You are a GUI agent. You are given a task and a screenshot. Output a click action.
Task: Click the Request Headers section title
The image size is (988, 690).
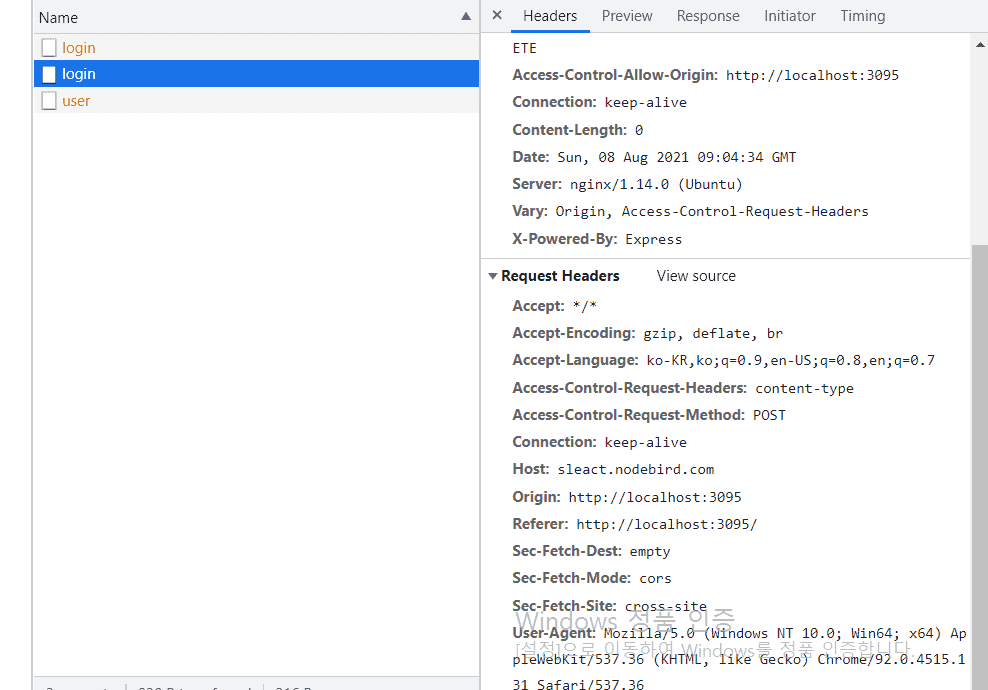[560, 276]
